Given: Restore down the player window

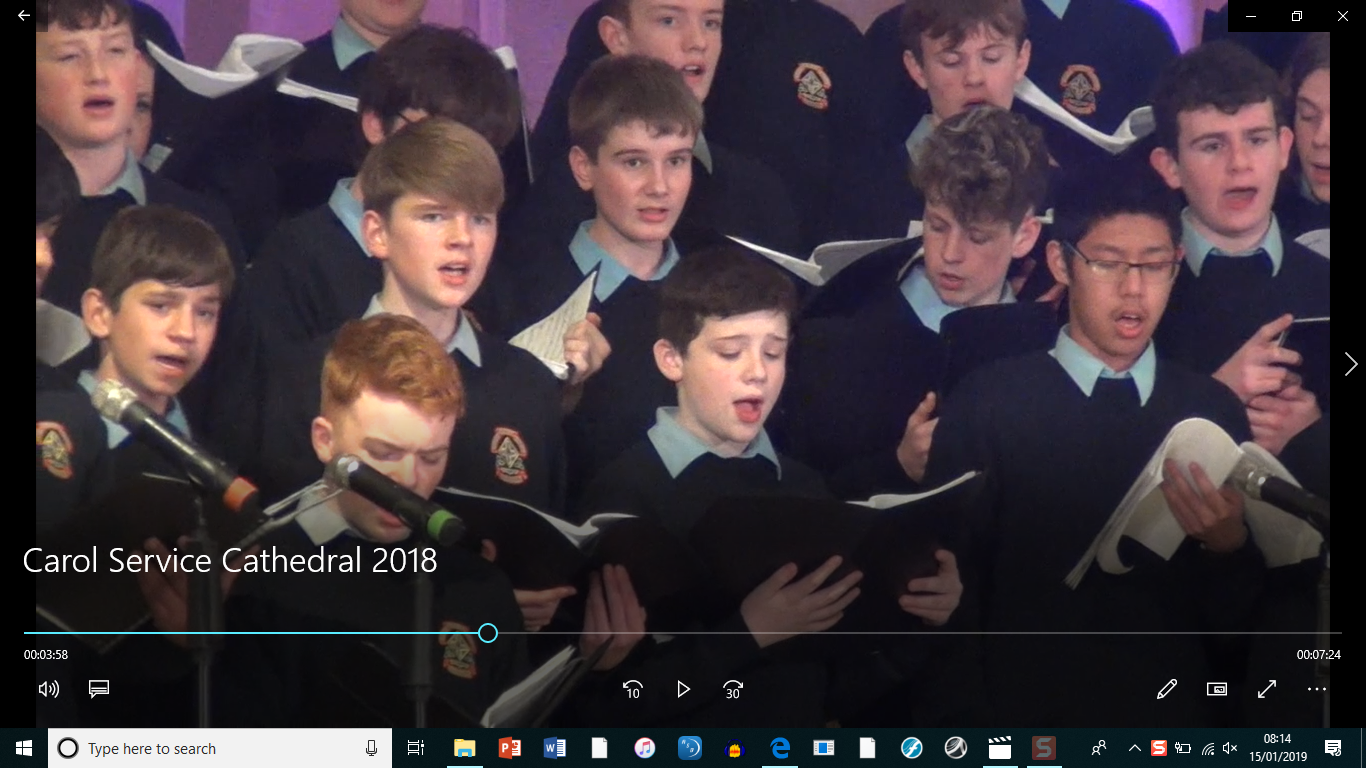Looking at the screenshot, I should [1297, 16].
